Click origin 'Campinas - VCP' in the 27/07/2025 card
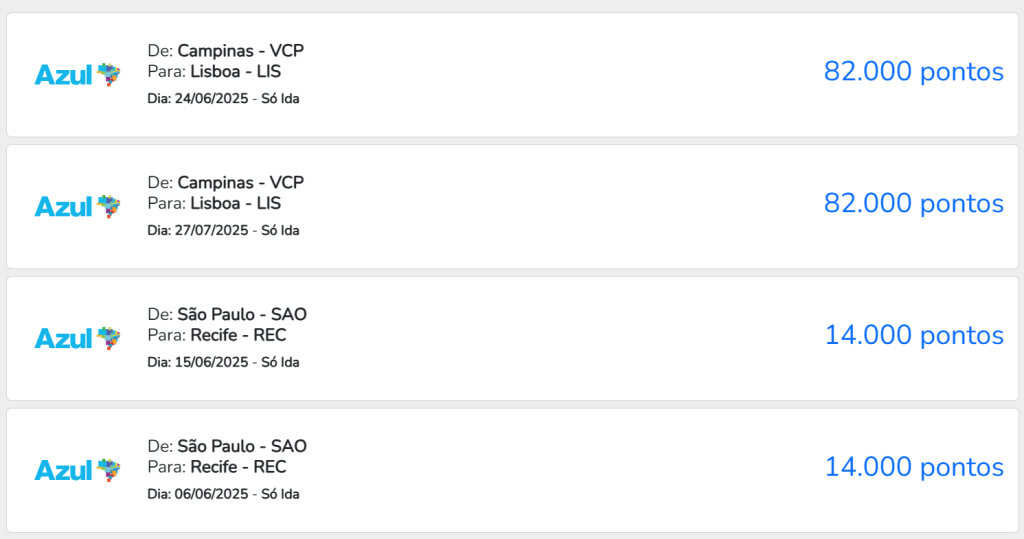 pyautogui.click(x=240, y=183)
